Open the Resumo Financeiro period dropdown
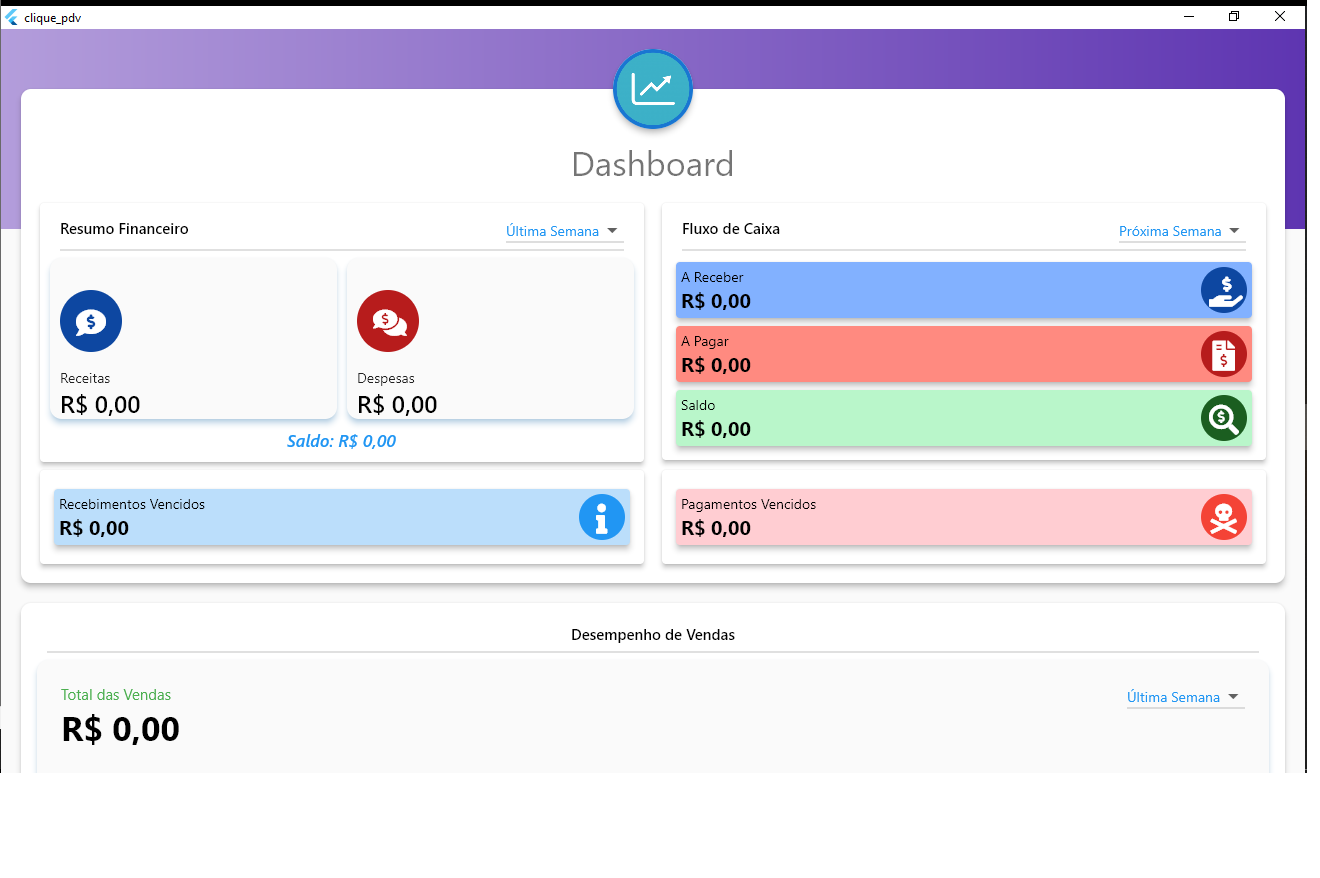Image resolution: width=1320 pixels, height=878 pixels. click(x=564, y=231)
